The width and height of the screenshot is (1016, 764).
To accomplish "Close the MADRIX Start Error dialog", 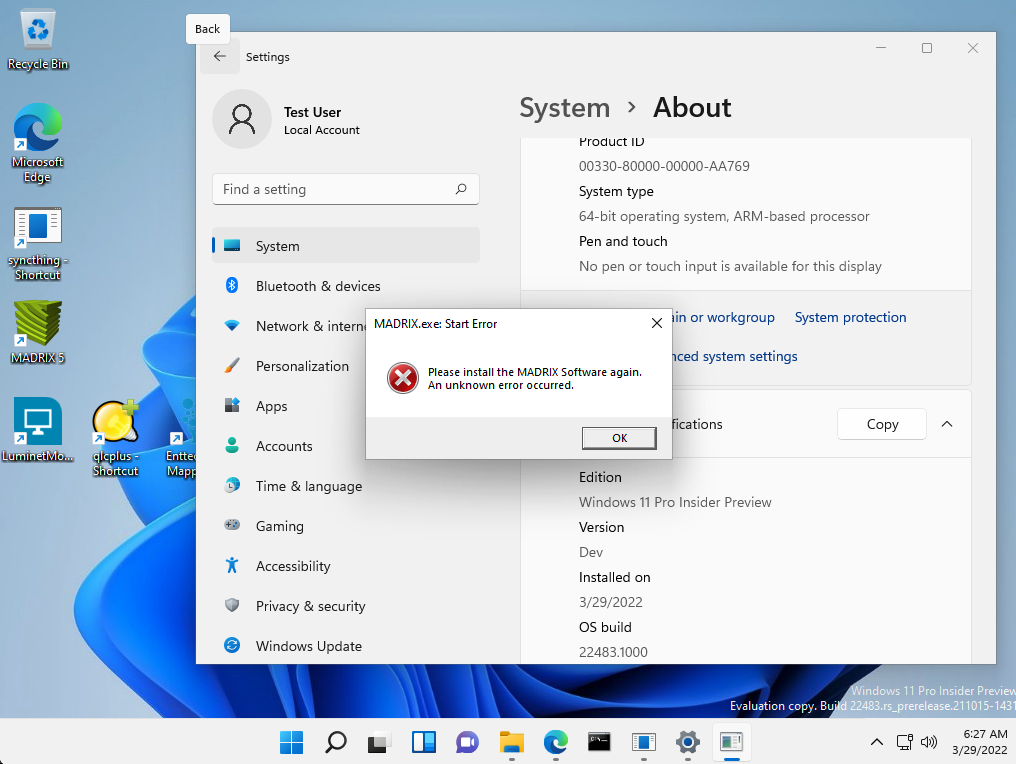I will pos(656,323).
